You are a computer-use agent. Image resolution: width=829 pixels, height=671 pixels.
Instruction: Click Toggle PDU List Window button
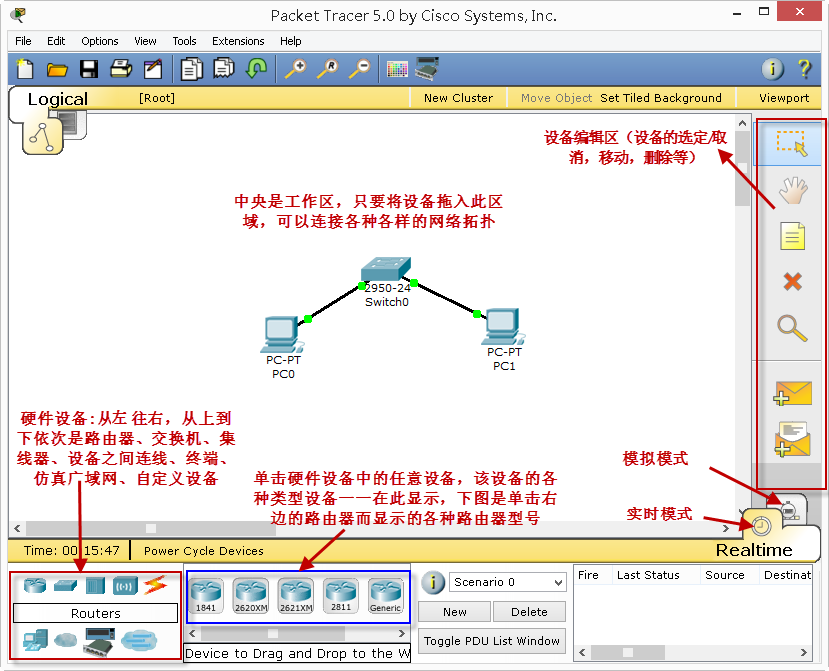492,641
